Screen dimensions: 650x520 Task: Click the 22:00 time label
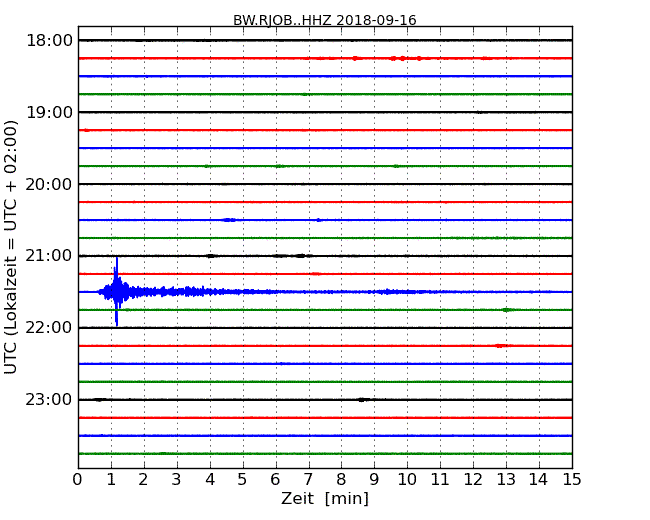(x=49, y=328)
